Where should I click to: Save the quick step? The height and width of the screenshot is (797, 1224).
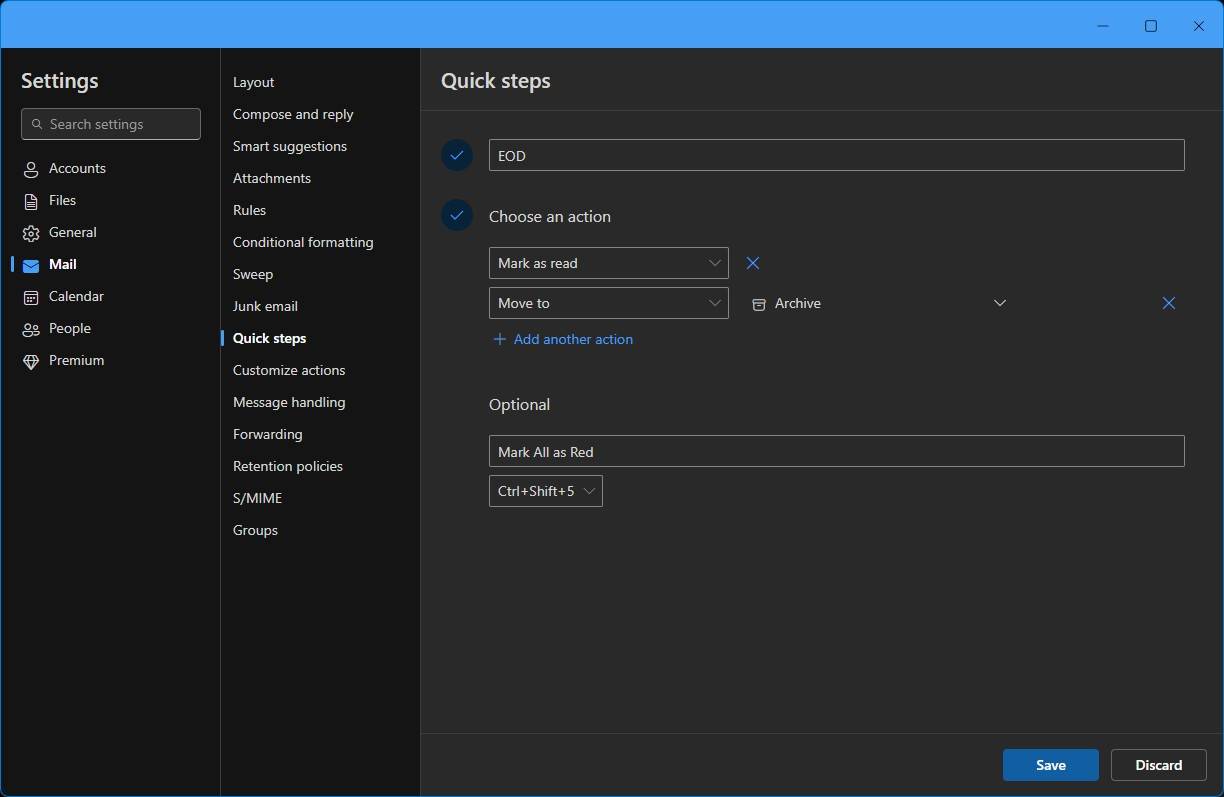(x=1050, y=765)
